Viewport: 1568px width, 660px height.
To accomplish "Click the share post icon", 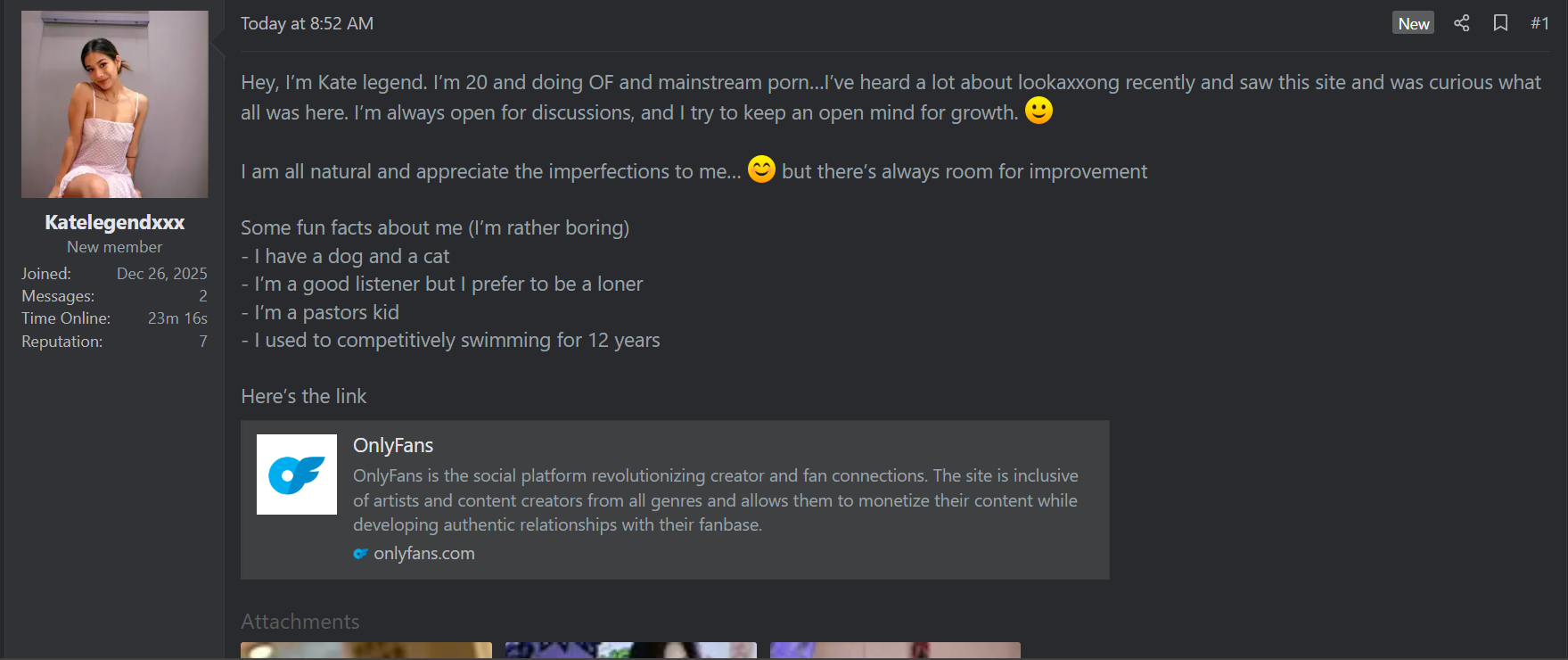I will [x=1461, y=23].
